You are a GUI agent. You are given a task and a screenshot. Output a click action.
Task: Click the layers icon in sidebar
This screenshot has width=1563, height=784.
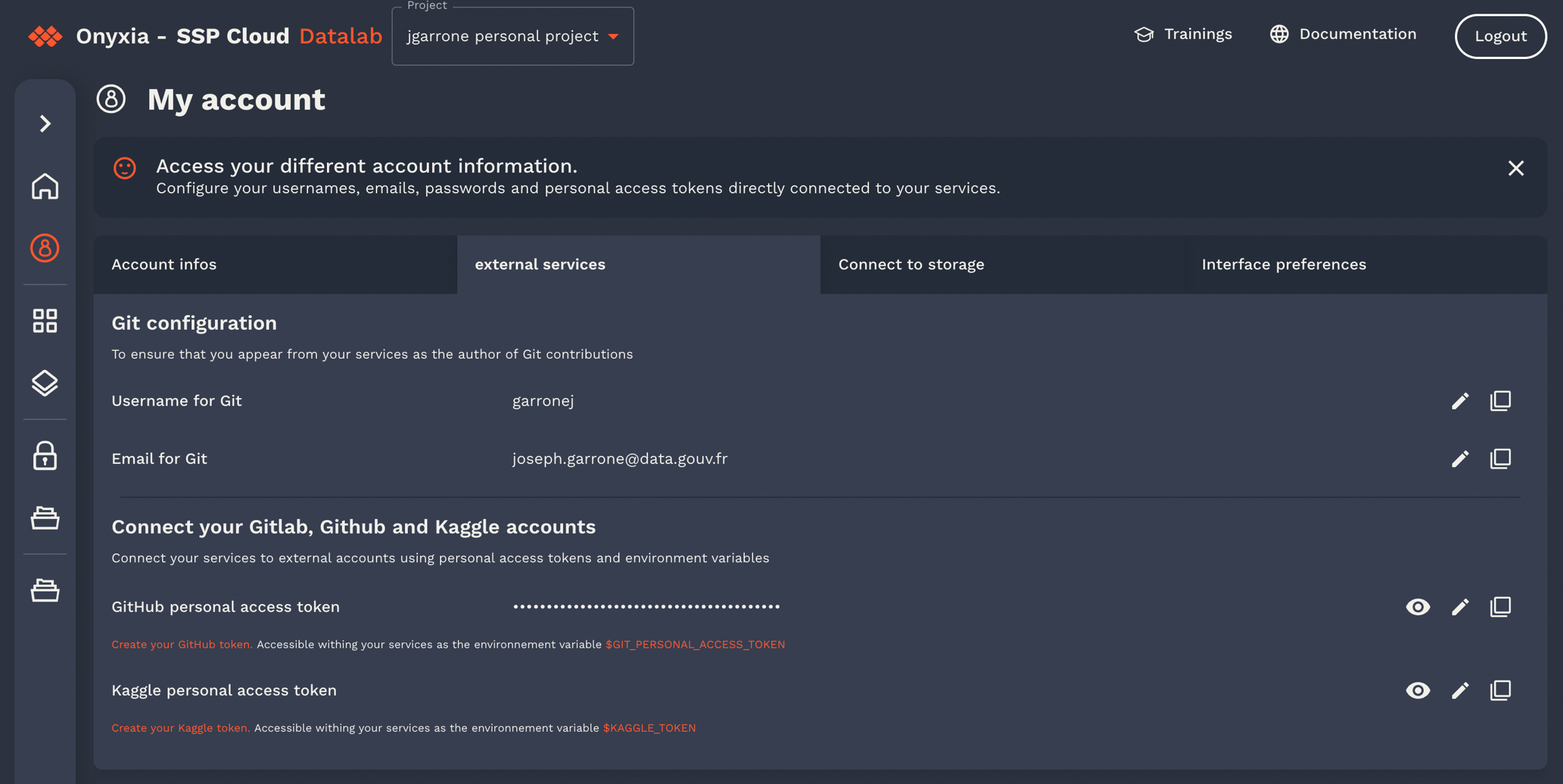tap(45, 383)
